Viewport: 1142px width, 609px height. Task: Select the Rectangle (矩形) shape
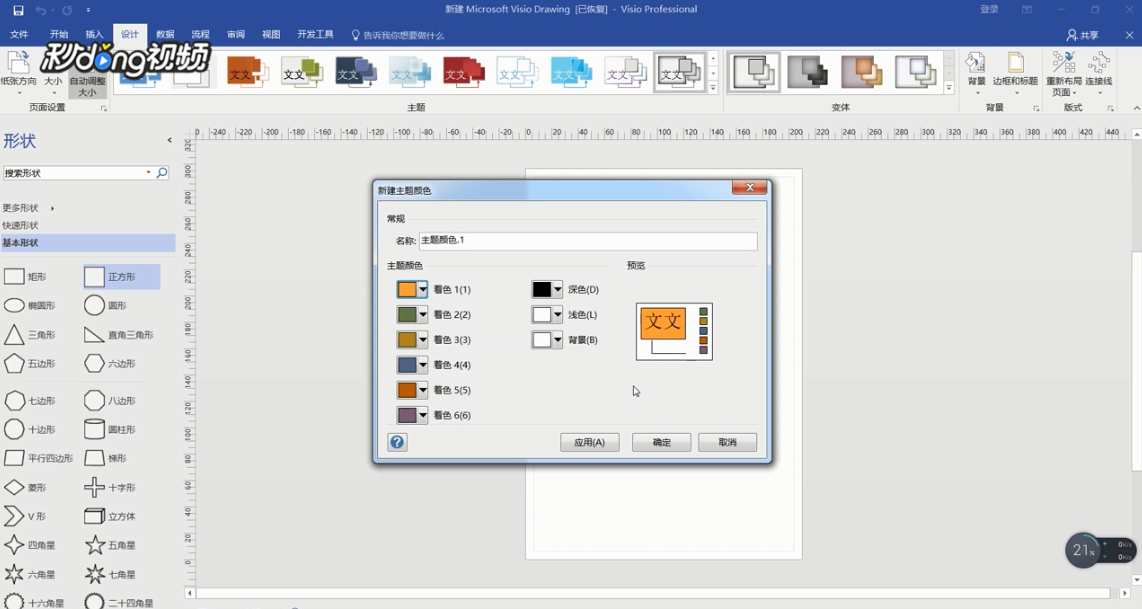coord(26,277)
